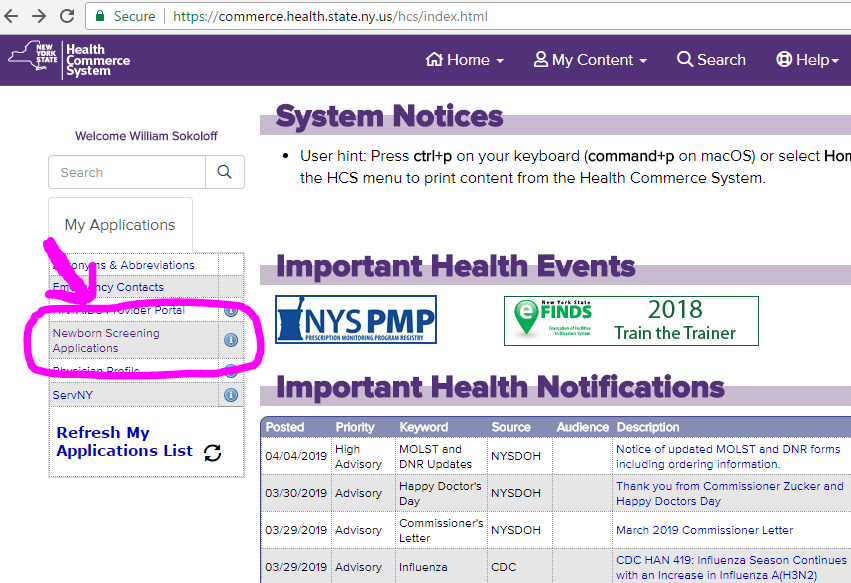The image size is (851, 583).
Task: Select Search in the top navigation
Action: (711, 60)
